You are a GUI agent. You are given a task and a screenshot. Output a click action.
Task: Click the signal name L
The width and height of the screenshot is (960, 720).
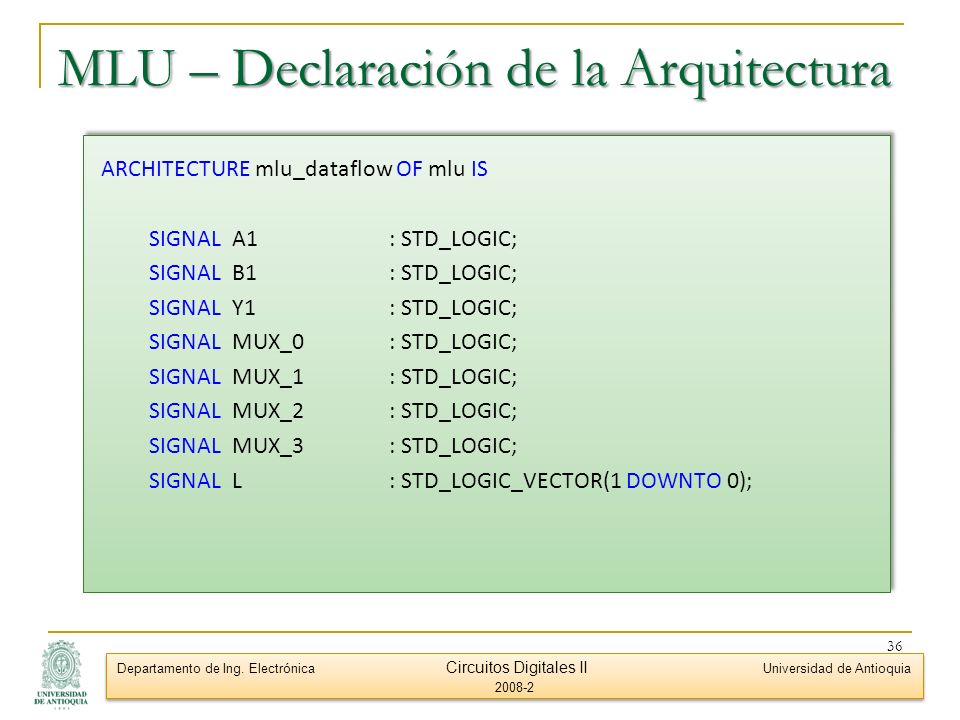238,481
